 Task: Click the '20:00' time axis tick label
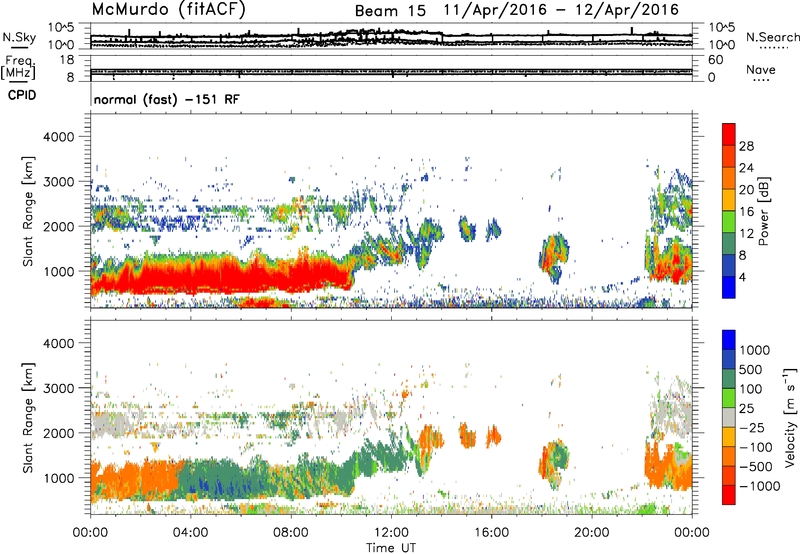coord(592,533)
